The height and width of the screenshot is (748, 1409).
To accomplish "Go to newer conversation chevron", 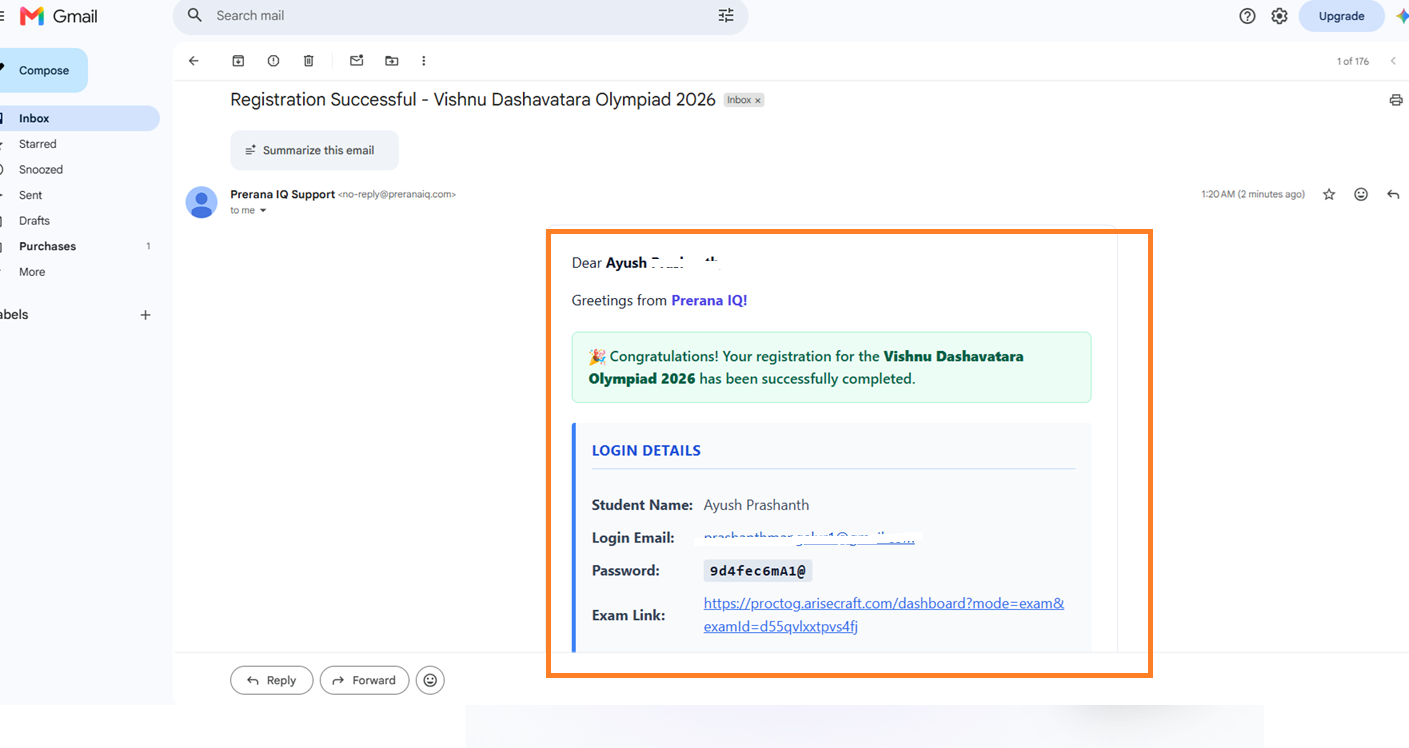I will click(1393, 61).
